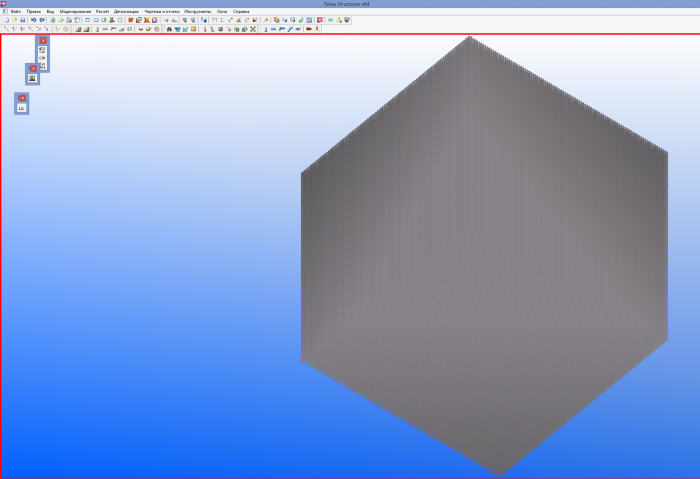The width and height of the screenshot is (700, 479).
Task: Click the blue funnel filter icon
Action: tap(177, 29)
